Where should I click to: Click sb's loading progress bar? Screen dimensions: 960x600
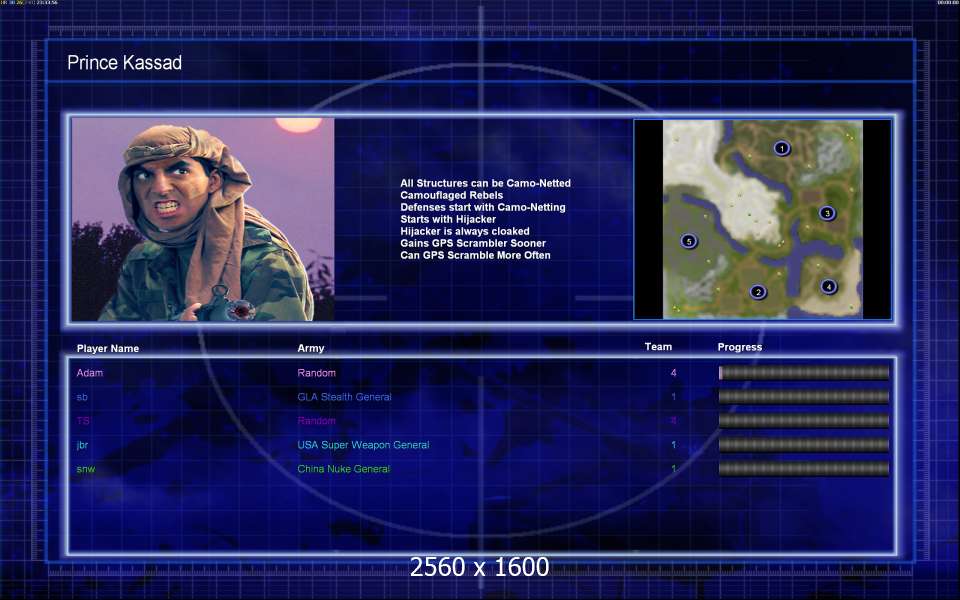coord(803,397)
